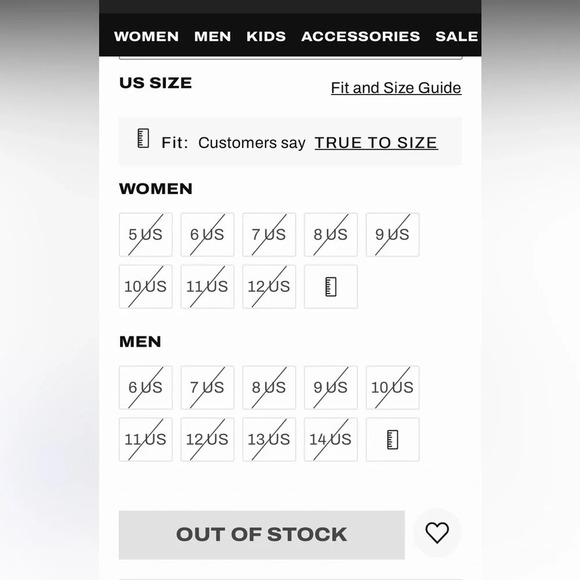
Task: Open the size ruler icon in Men sizes
Action: 392,439
